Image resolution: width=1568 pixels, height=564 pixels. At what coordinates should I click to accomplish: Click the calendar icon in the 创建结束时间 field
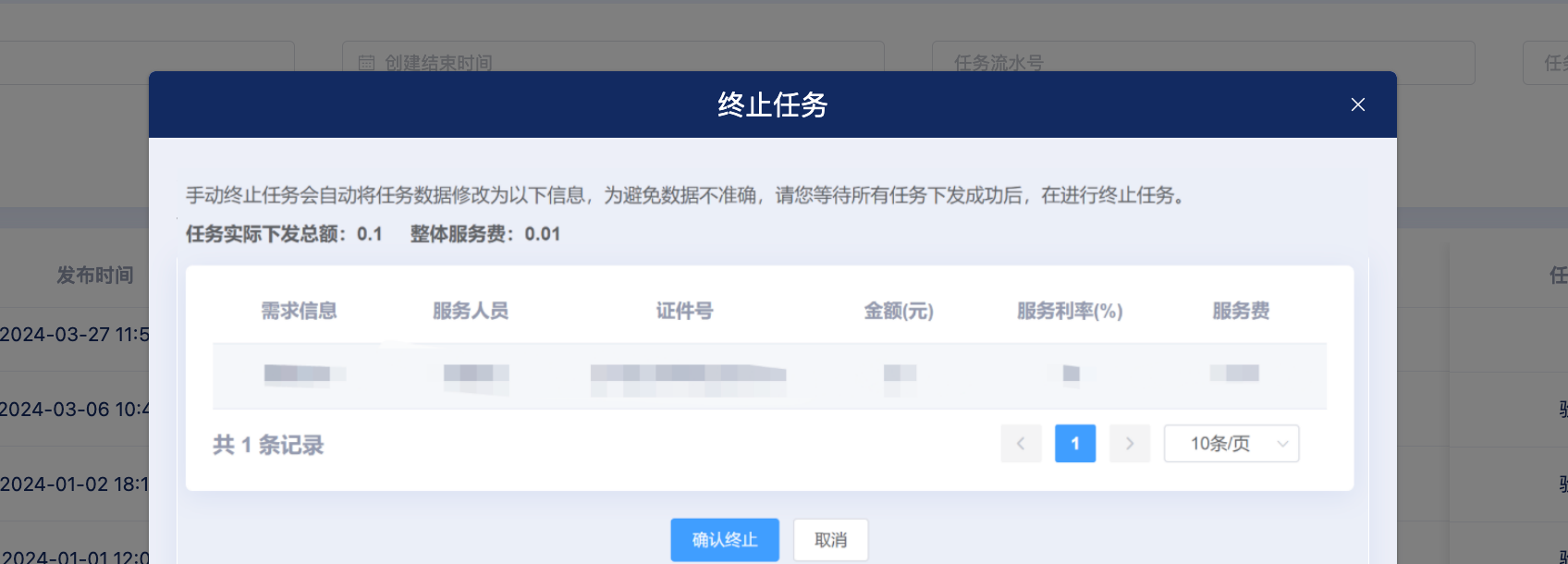point(366,63)
